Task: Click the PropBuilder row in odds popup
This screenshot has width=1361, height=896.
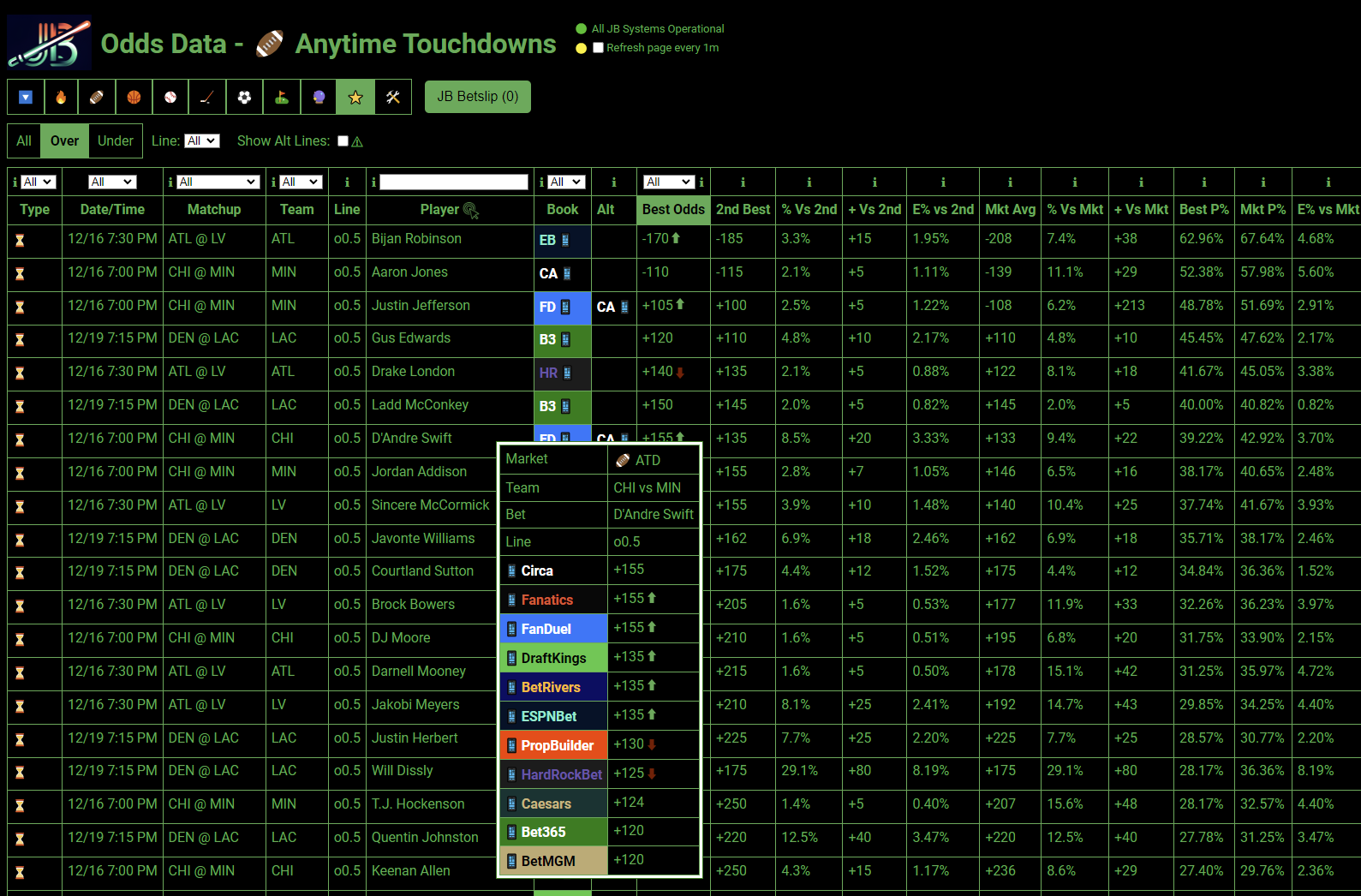Action: (600, 745)
